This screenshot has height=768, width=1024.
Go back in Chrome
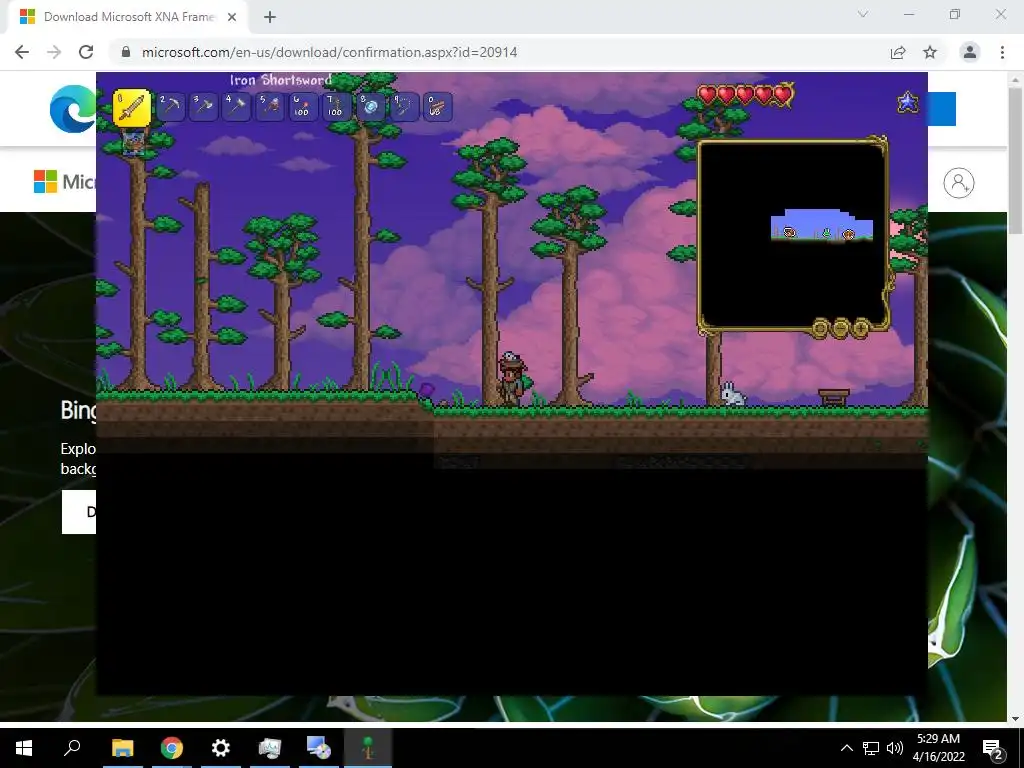[22, 52]
